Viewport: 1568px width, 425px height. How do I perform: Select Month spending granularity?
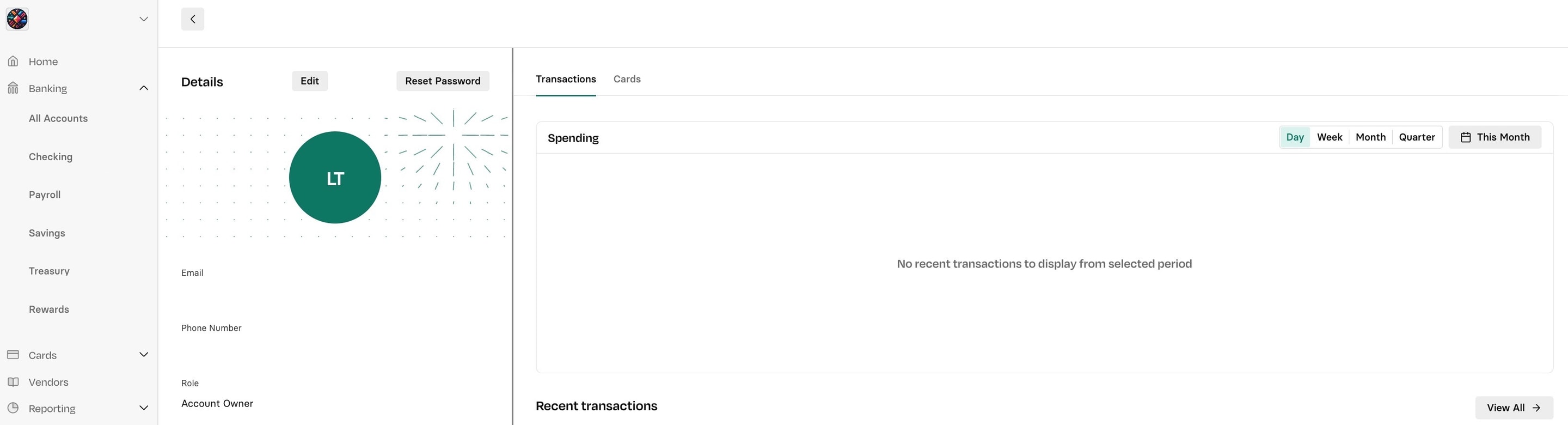pos(1370,137)
